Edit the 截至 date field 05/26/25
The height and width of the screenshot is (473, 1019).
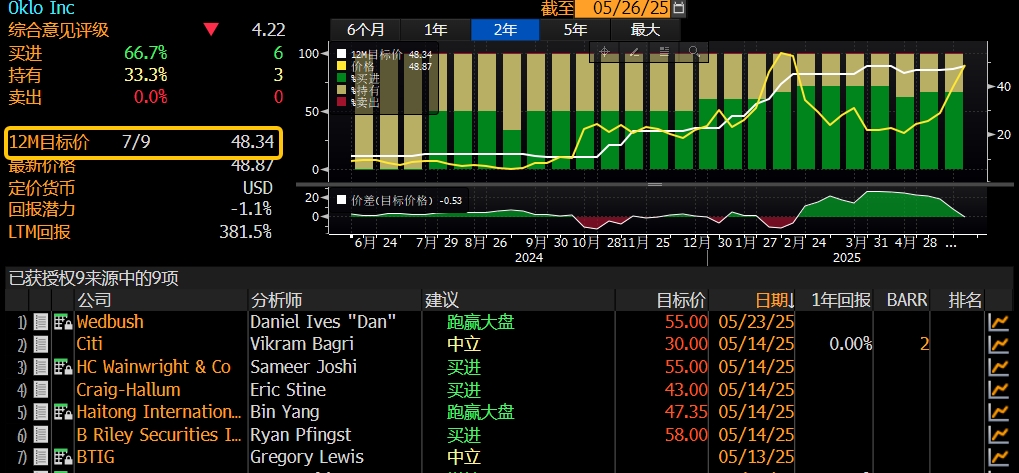click(624, 8)
